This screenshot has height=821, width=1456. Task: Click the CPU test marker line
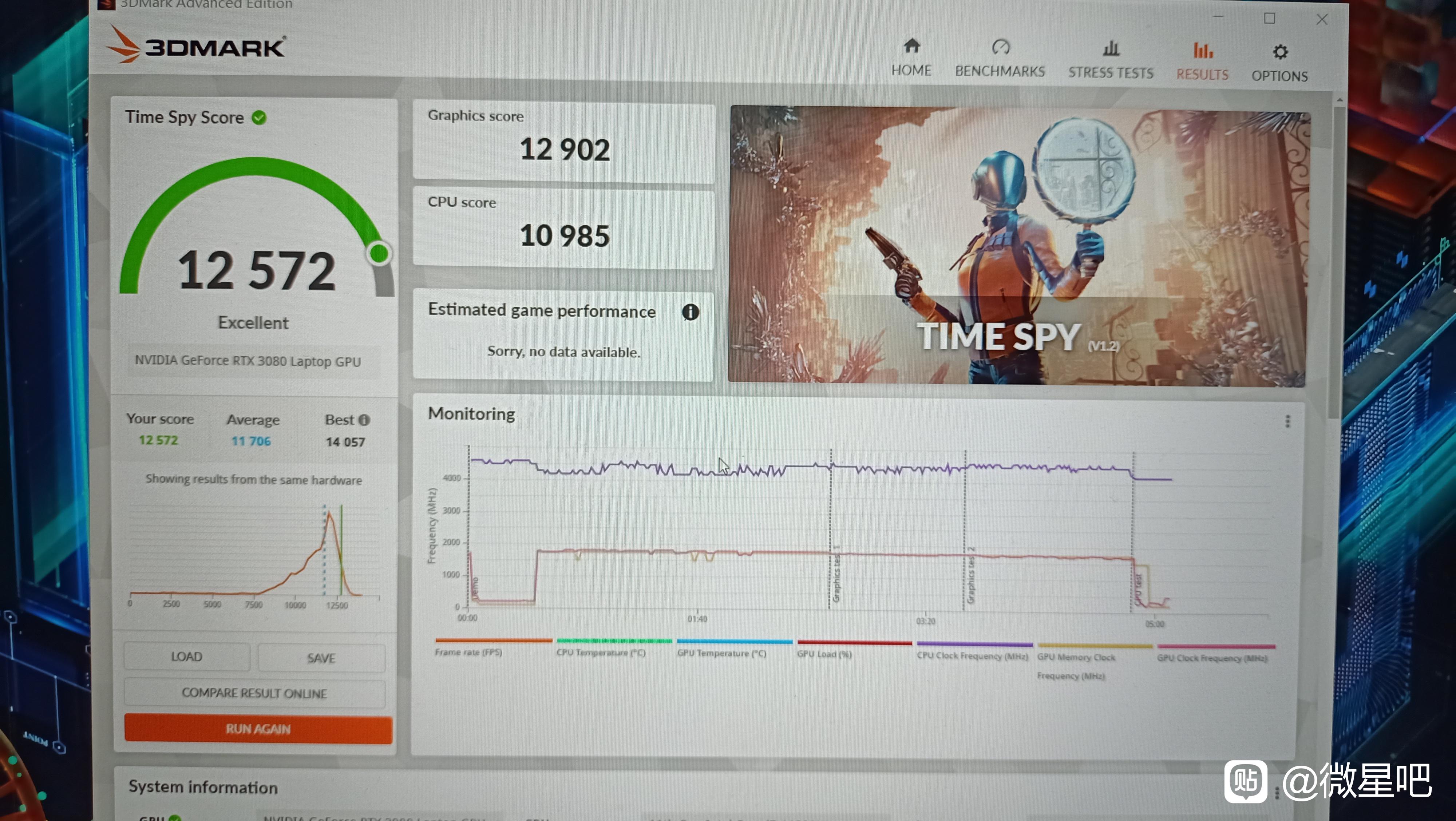tap(1133, 532)
